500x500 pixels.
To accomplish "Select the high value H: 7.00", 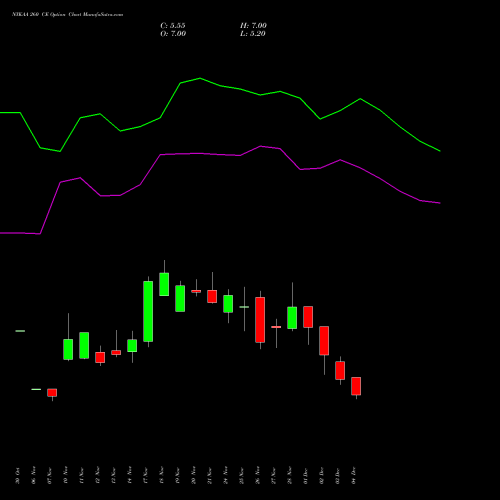I will point(253,26).
